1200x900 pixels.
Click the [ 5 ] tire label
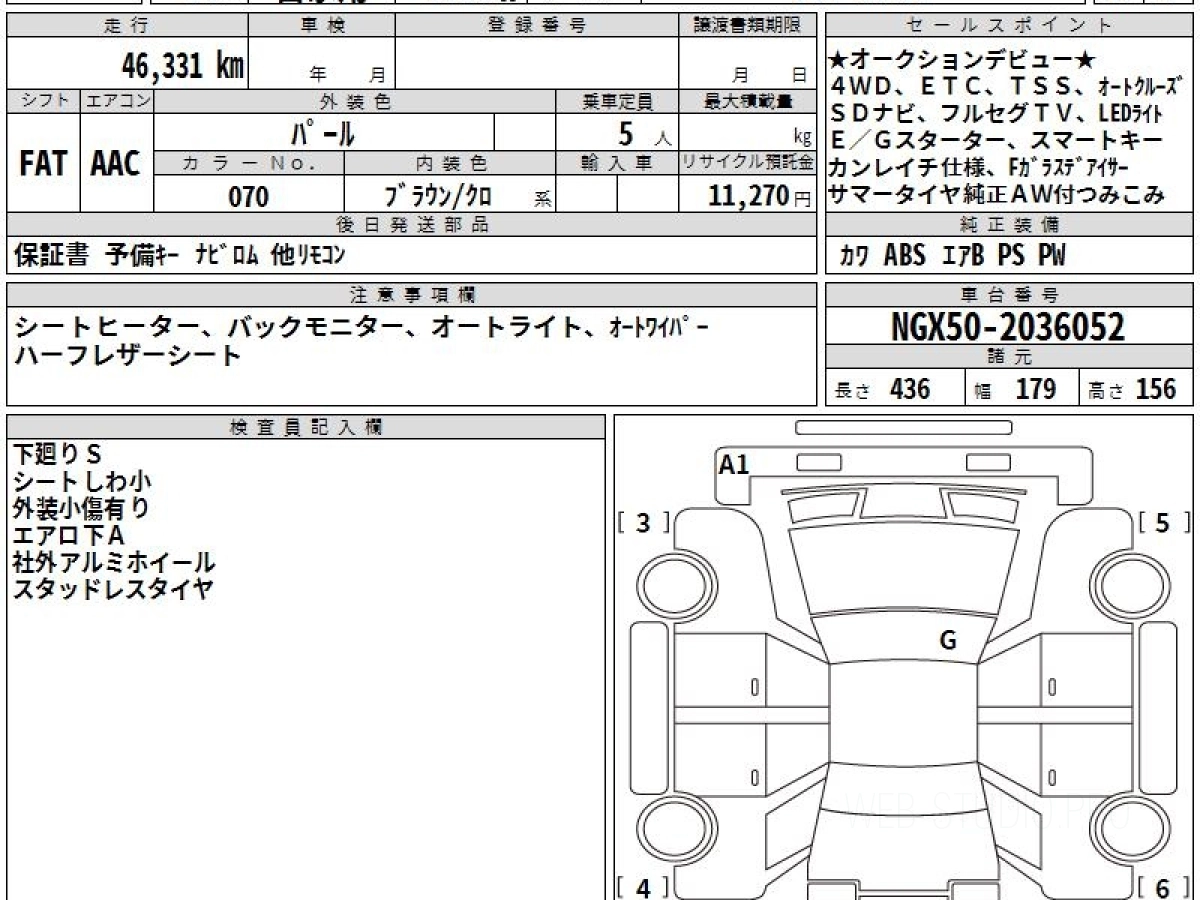coord(1164,523)
